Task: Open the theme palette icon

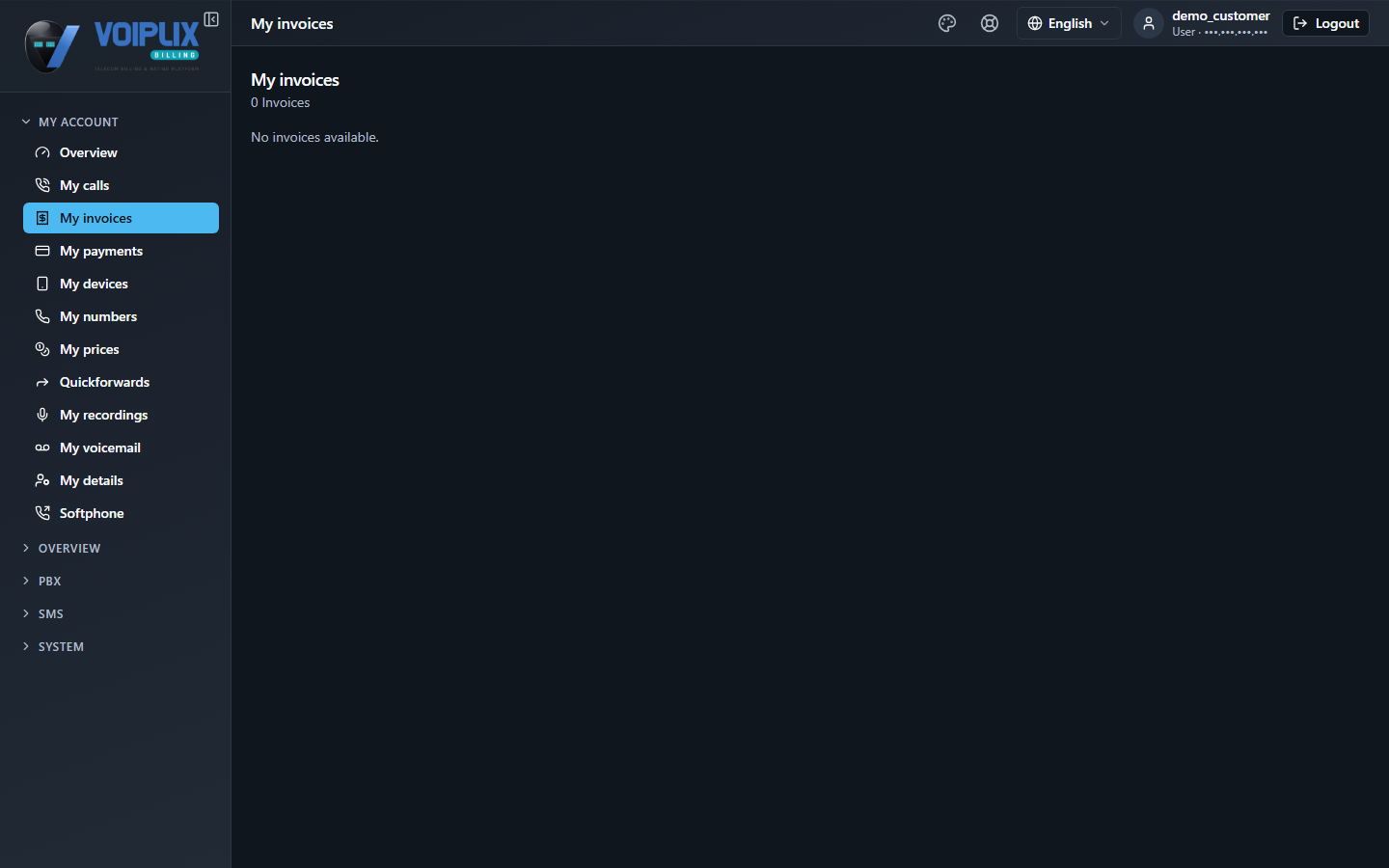Action: pyautogui.click(x=947, y=23)
